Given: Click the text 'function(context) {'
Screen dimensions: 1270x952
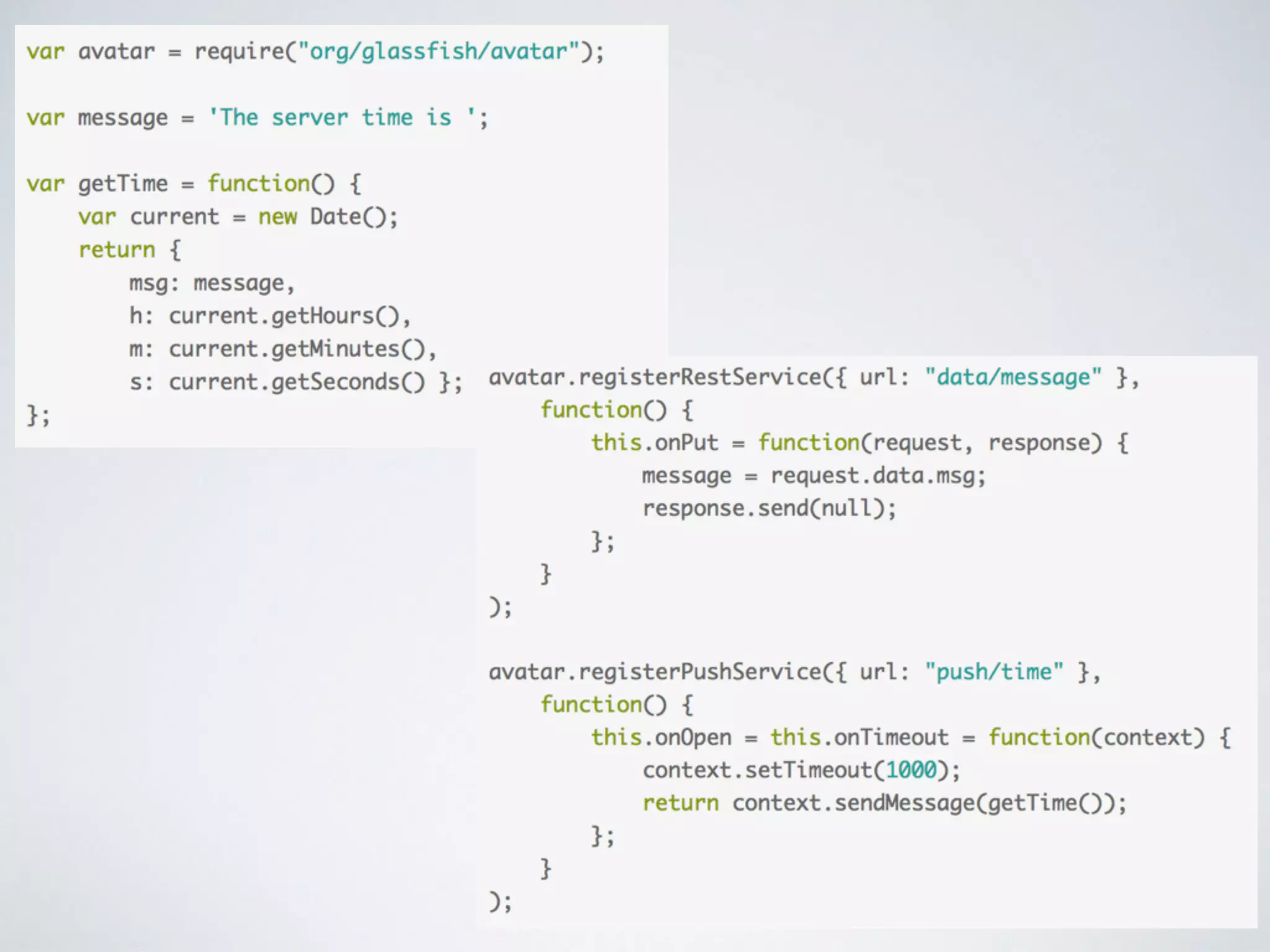Looking at the screenshot, I should point(1110,738).
